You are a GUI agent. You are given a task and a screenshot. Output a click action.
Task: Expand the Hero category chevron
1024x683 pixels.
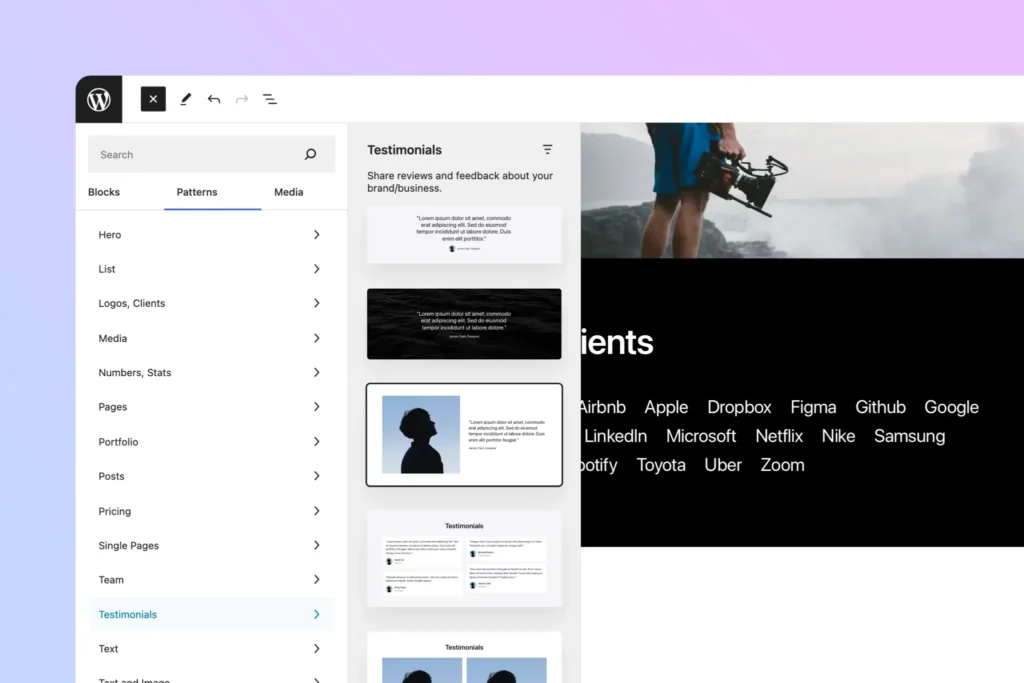pyautogui.click(x=316, y=234)
